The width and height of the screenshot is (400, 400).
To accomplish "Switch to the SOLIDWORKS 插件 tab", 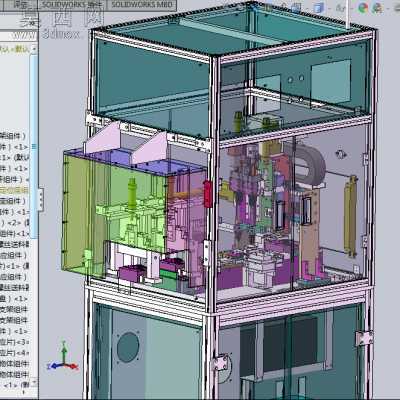I will [x=72, y=4].
